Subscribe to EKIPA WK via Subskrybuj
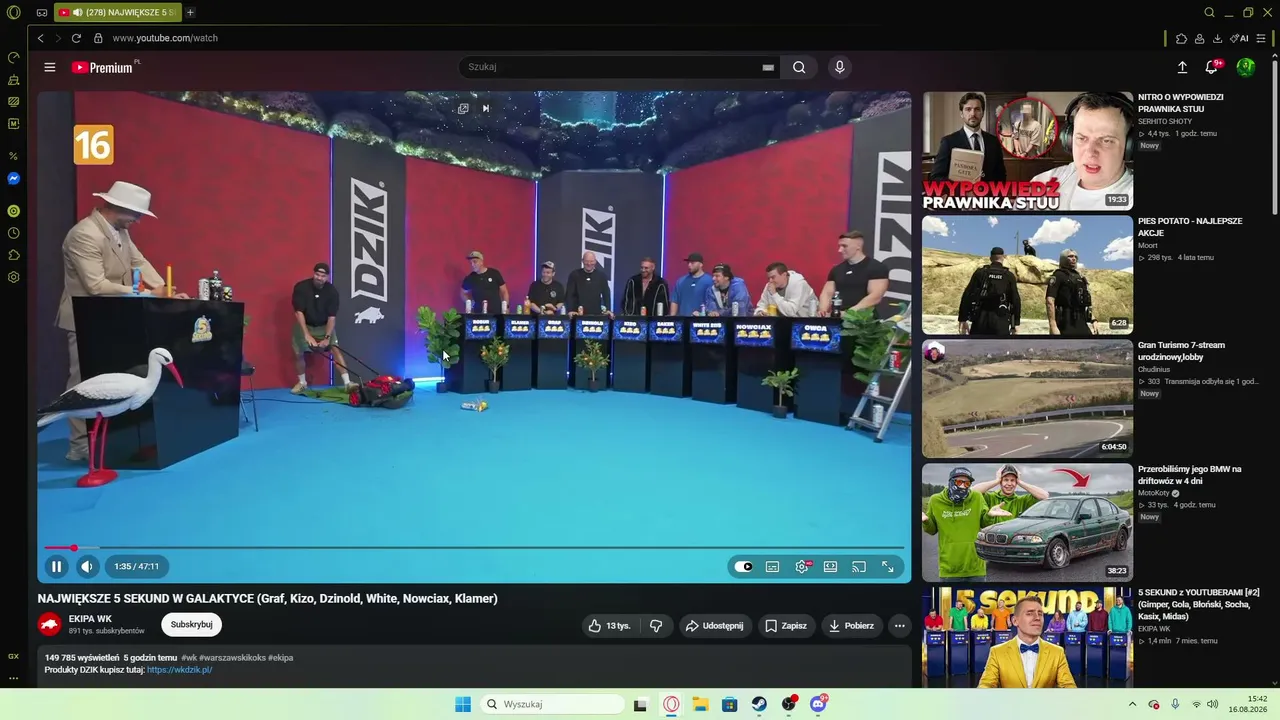The height and width of the screenshot is (720, 1280). [x=191, y=625]
